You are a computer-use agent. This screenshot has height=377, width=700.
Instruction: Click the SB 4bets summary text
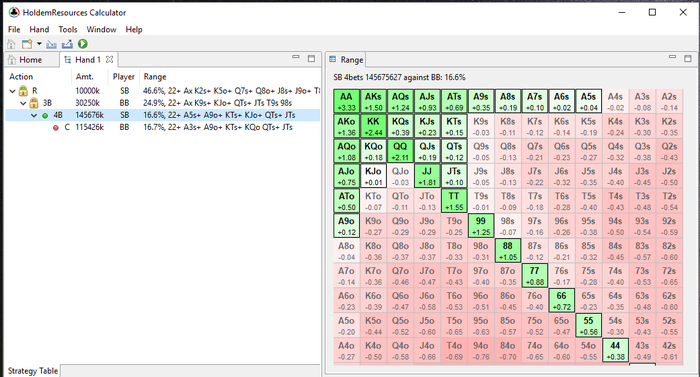pyautogui.click(x=400, y=77)
